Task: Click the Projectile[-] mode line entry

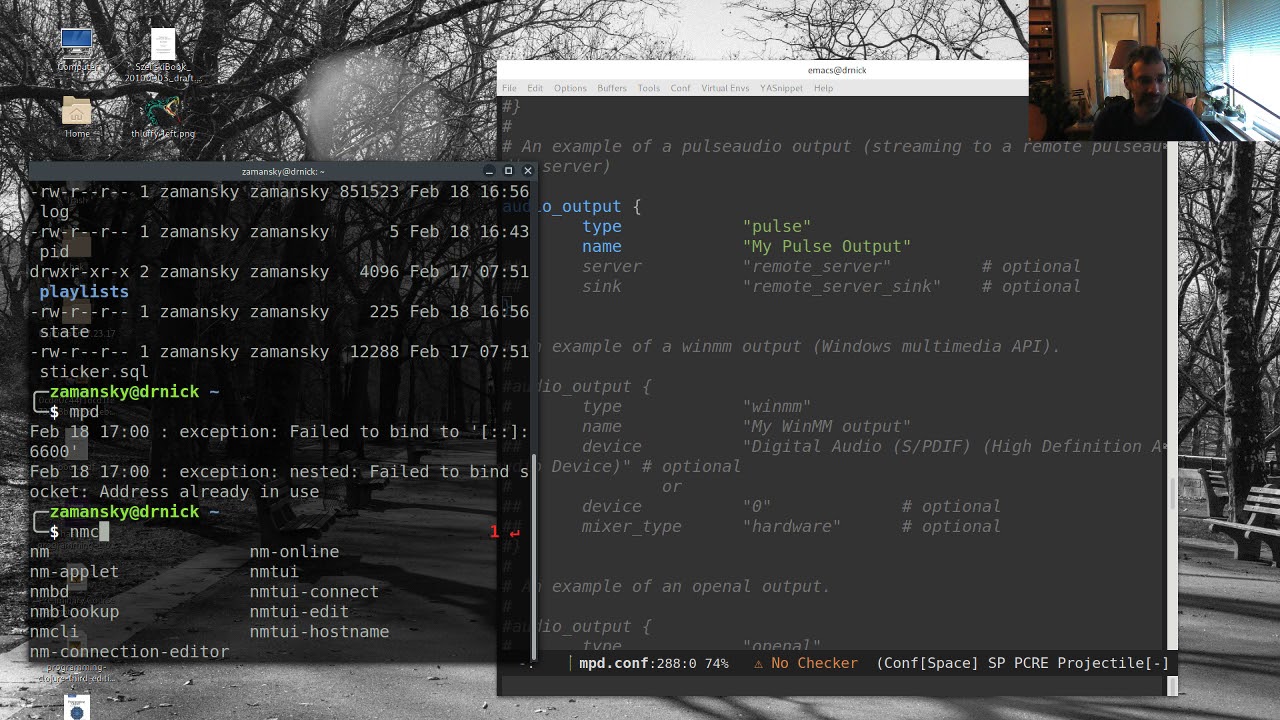Action: point(1113,663)
